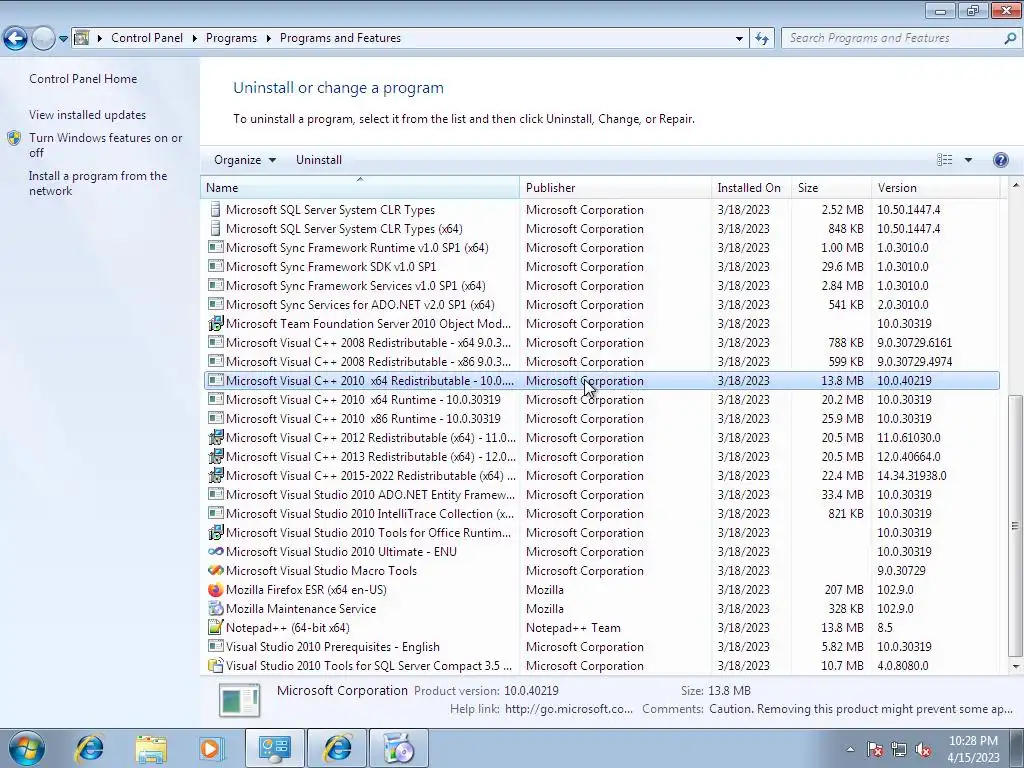Open the recent pages dropdown arrow
This screenshot has width=1024, height=768.
63,39
